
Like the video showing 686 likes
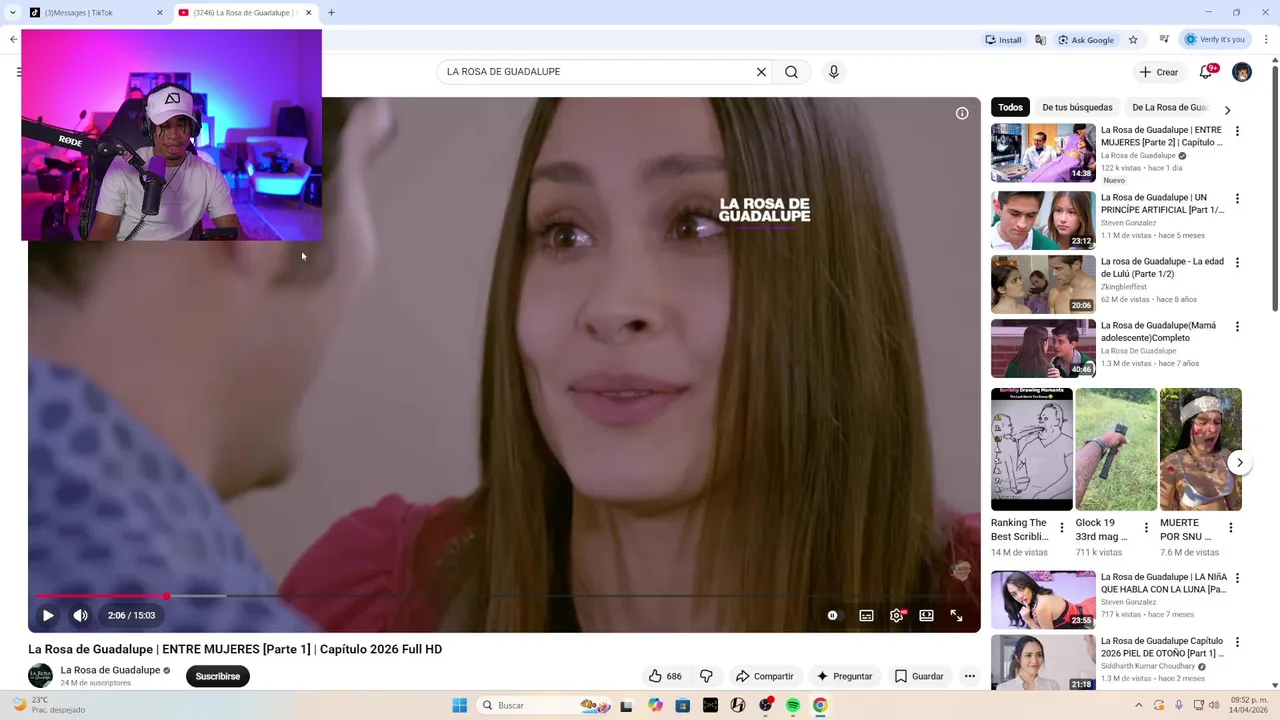click(x=665, y=676)
